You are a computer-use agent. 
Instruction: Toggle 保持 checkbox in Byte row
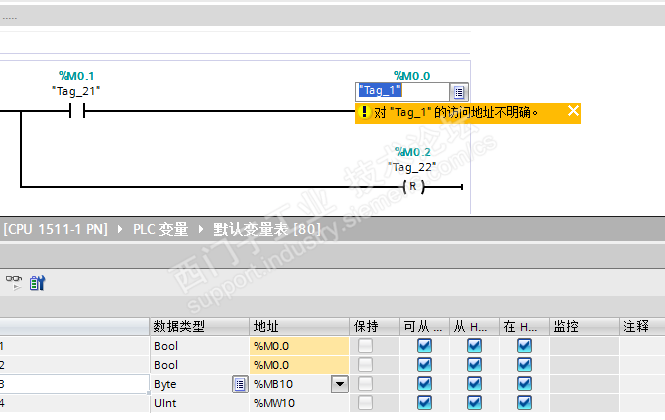(365, 384)
